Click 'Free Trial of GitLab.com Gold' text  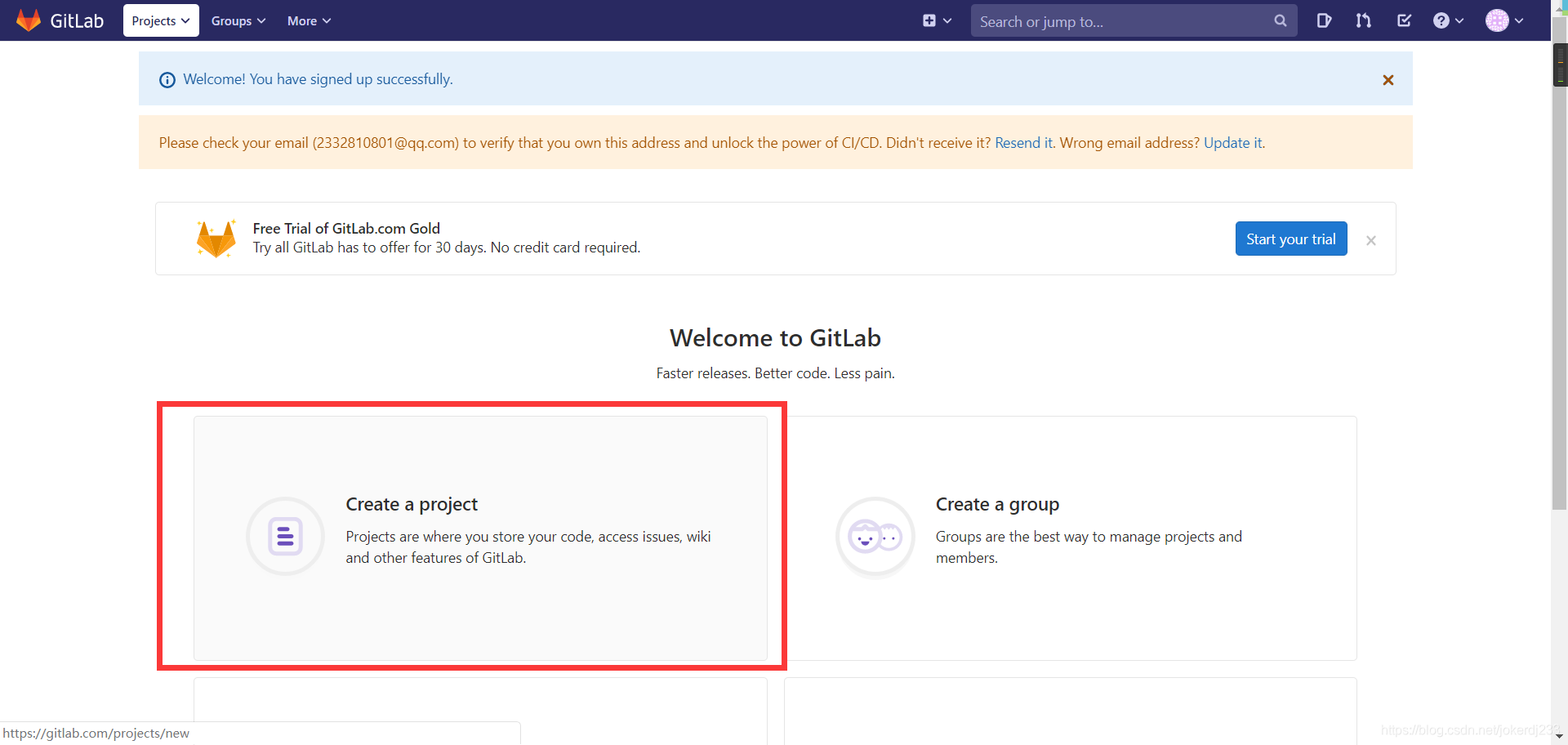[x=346, y=228]
